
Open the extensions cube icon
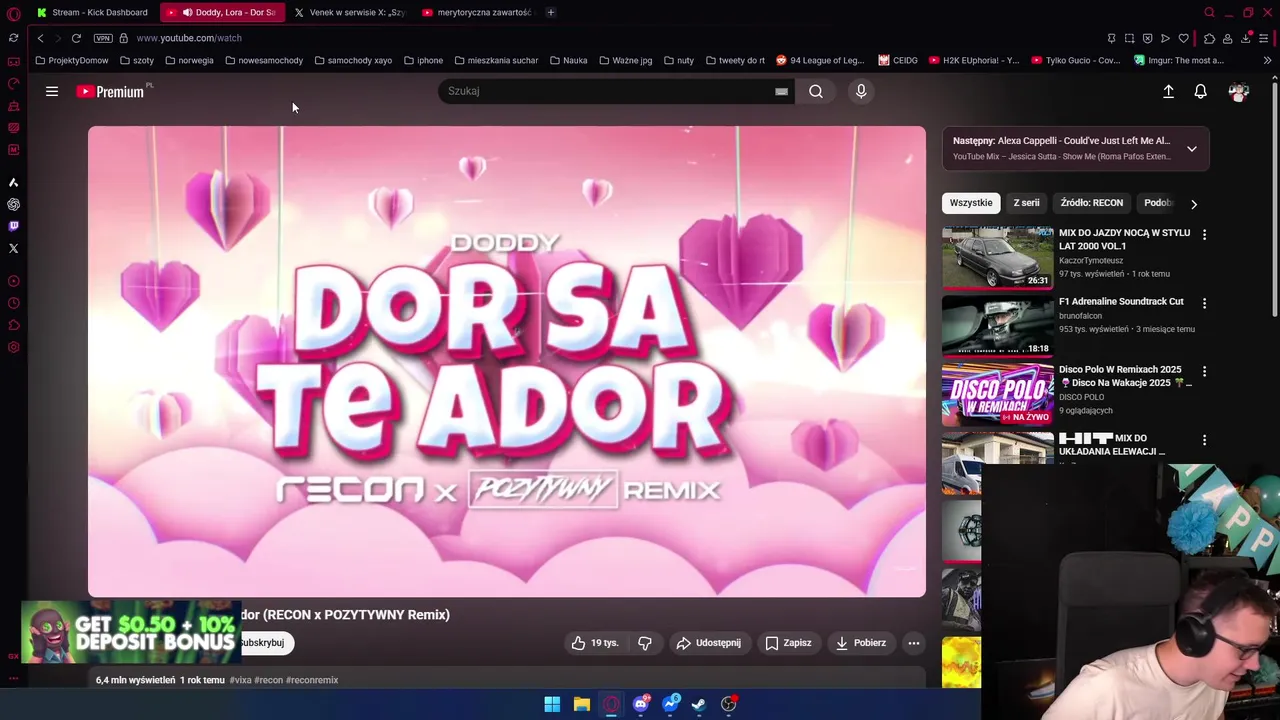[1209, 38]
